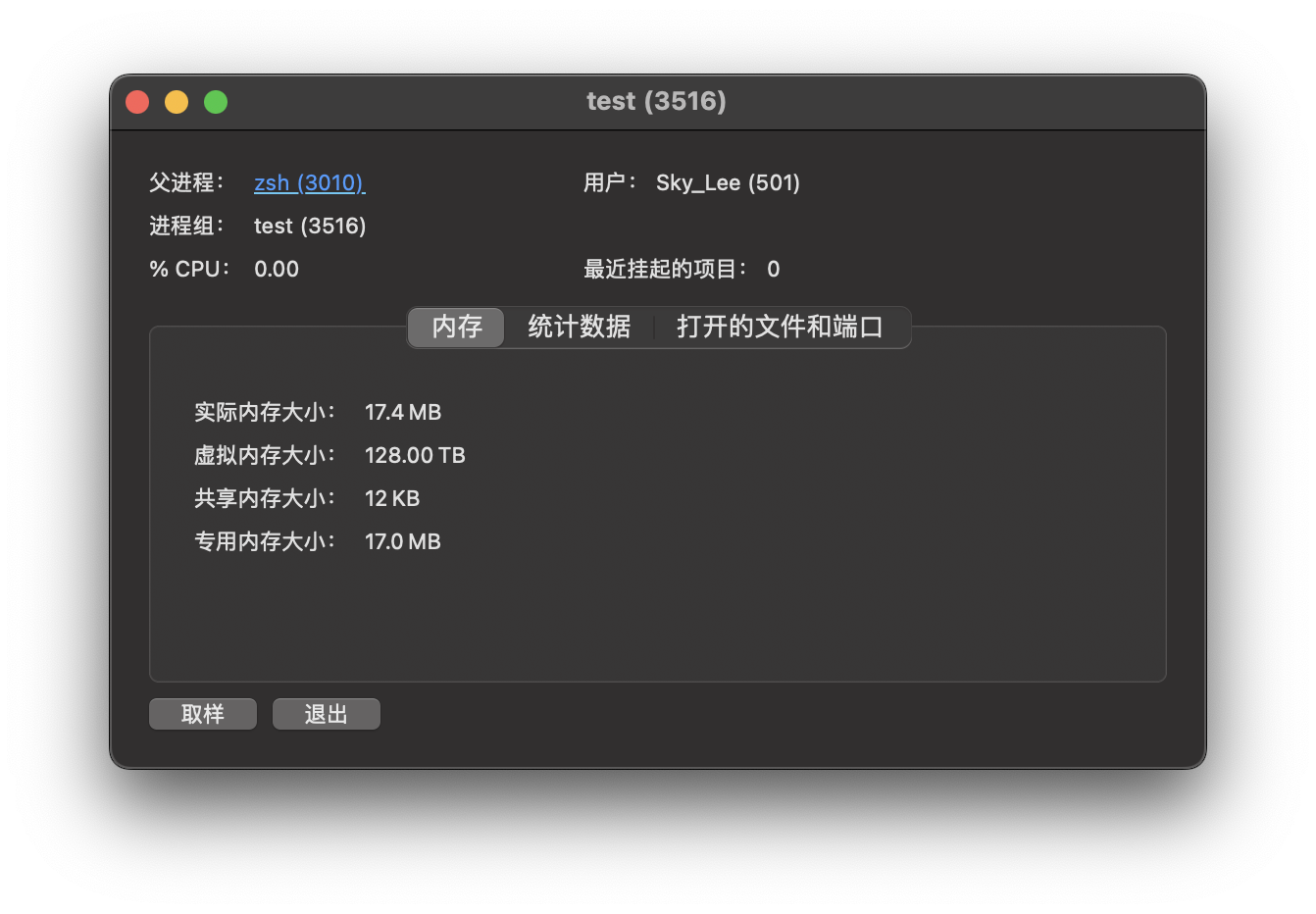The width and height of the screenshot is (1316, 914).
Task: Open the 打开的文件和端口 tab
Action: (x=780, y=327)
